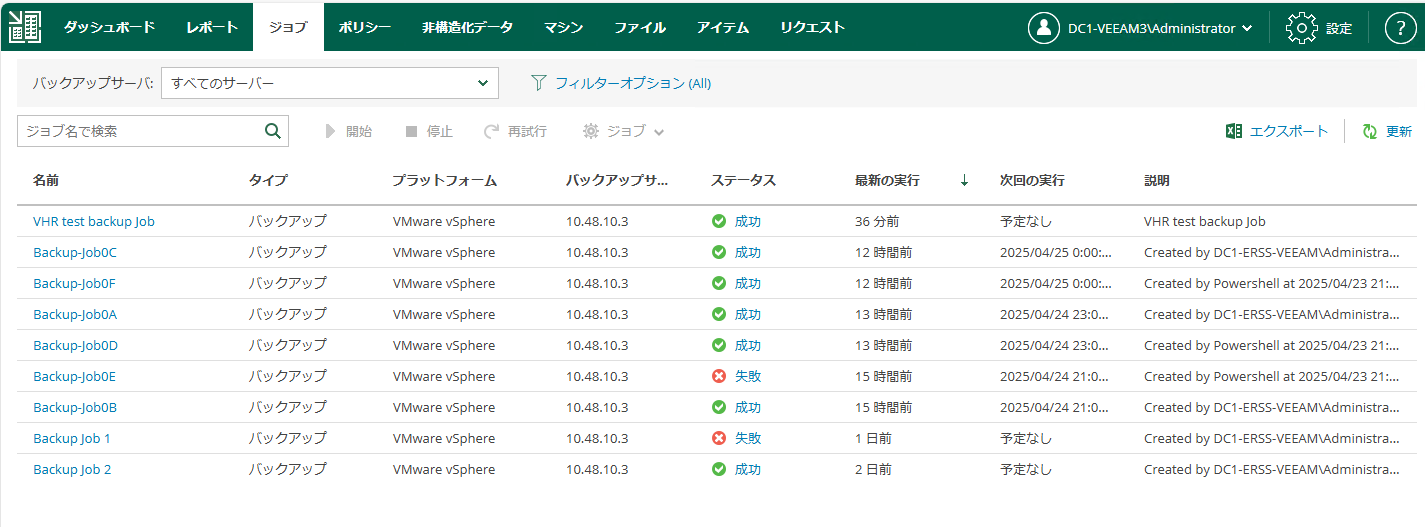
Task: Sort by the プラットフォーム column header
Action: (x=444, y=181)
